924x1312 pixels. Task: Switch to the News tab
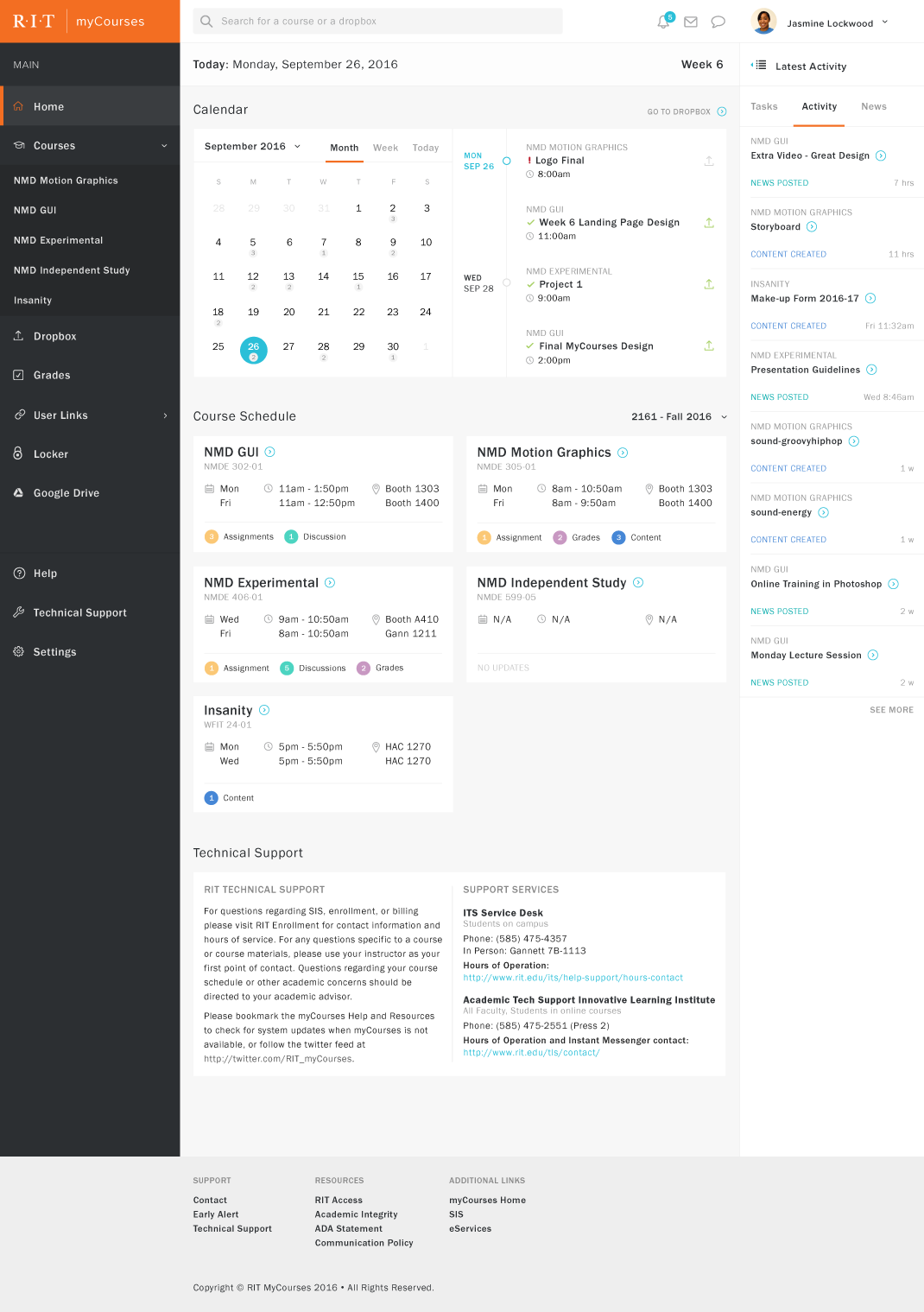click(x=874, y=106)
